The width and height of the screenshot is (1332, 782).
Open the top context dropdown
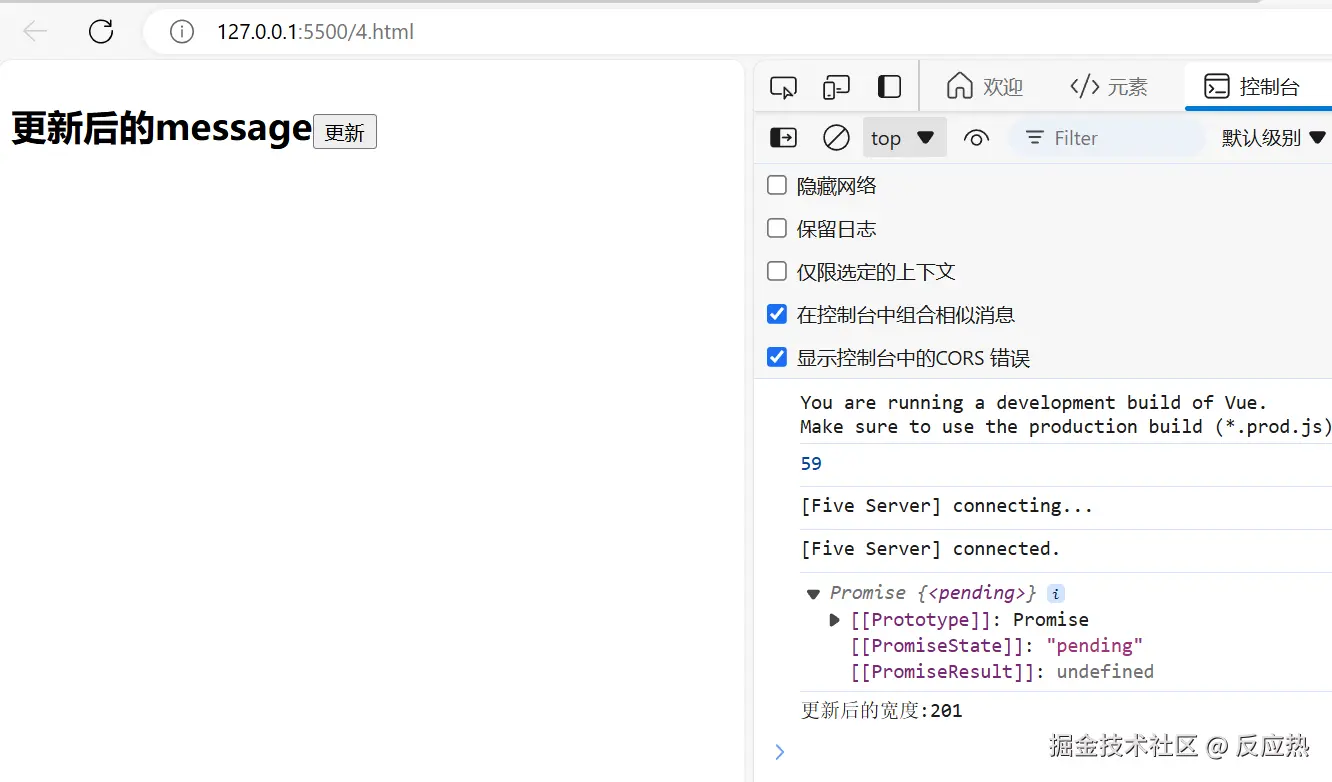coord(903,138)
